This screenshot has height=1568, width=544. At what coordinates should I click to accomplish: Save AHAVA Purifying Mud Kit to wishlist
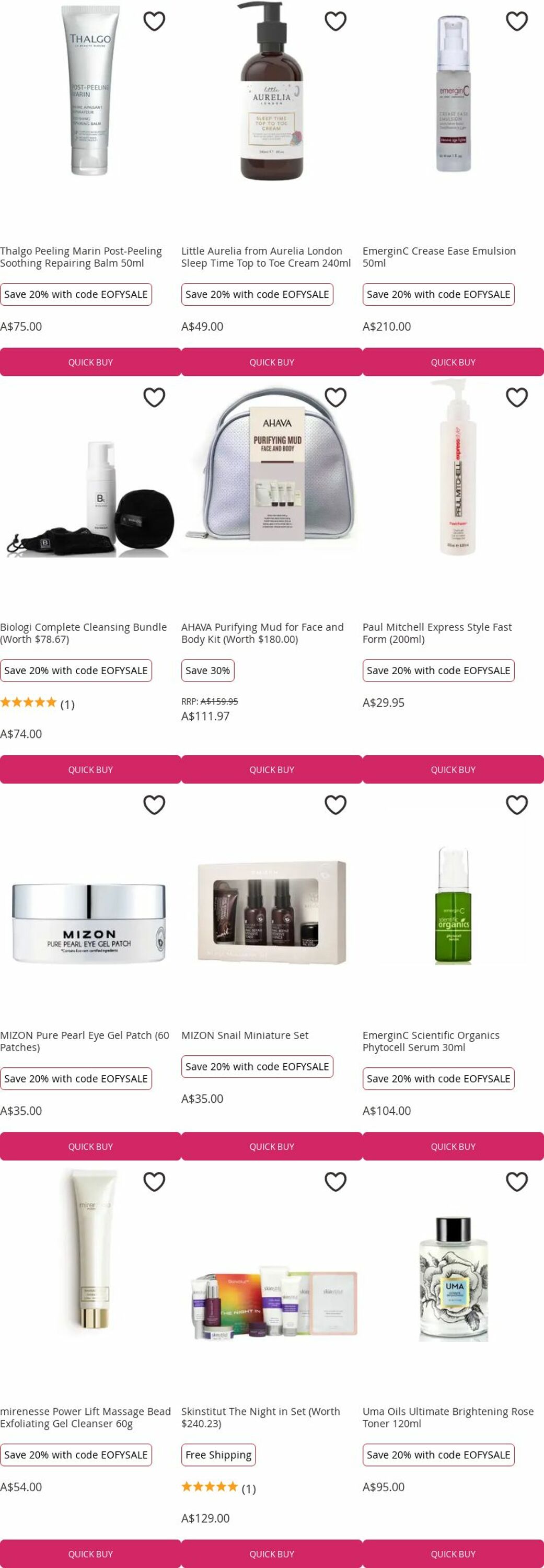pyautogui.click(x=335, y=397)
